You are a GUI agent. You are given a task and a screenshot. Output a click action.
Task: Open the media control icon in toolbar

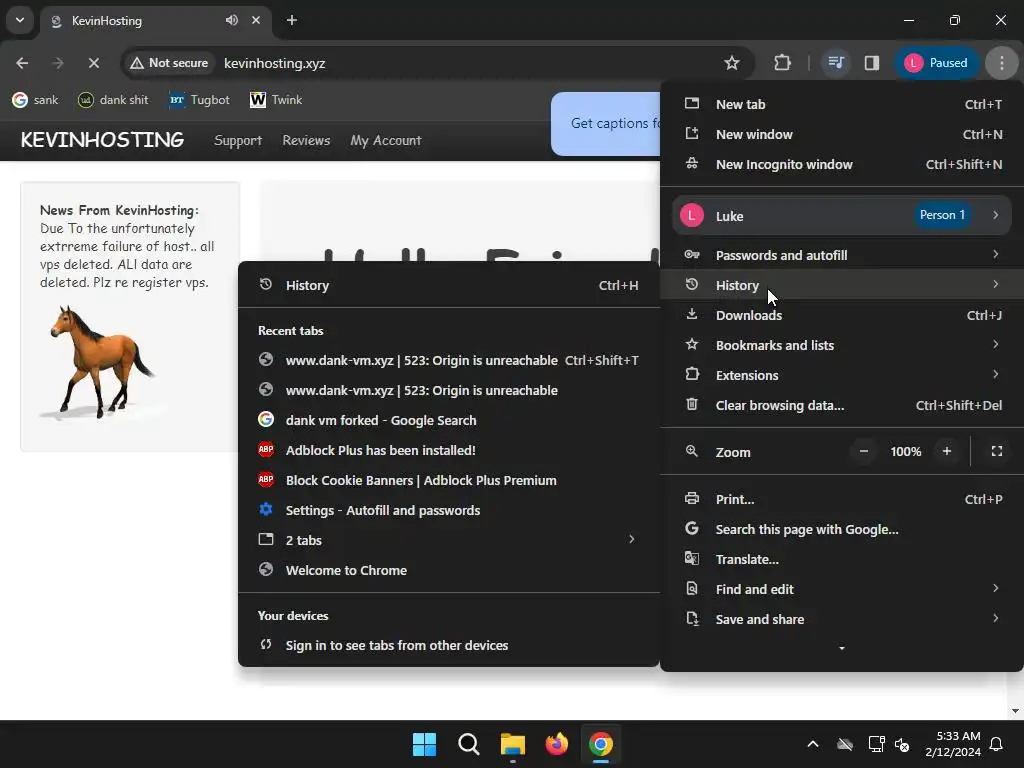click(835, 63)
